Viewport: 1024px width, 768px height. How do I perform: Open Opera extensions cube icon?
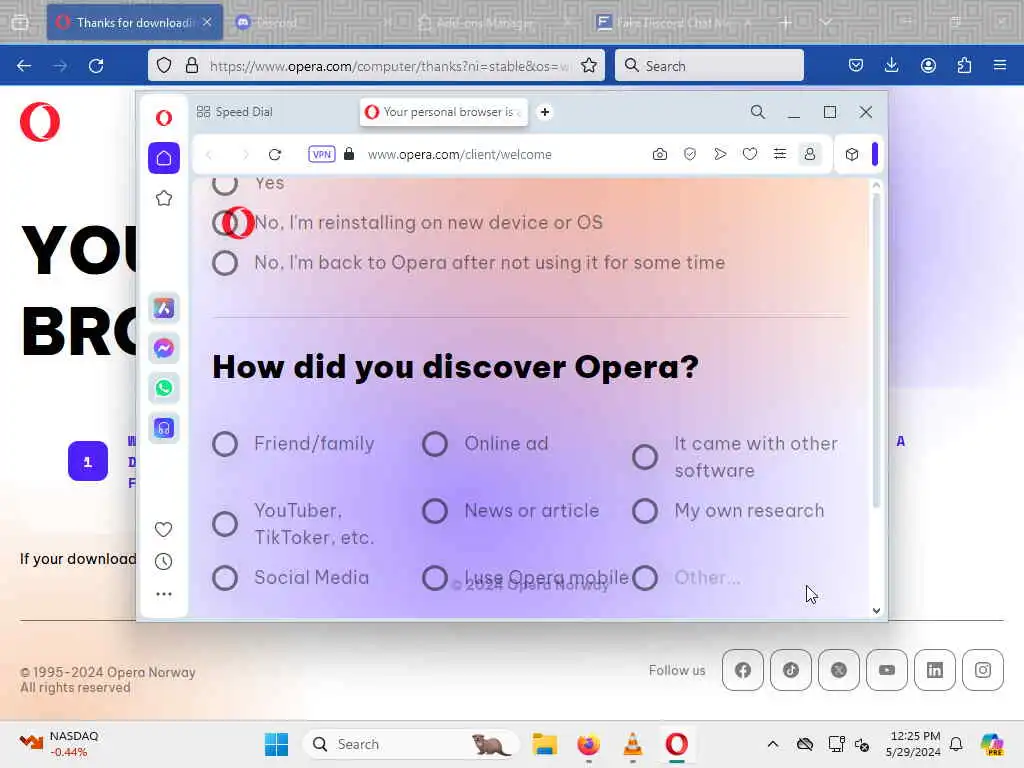pyautogui.click(x=852, y=155)
